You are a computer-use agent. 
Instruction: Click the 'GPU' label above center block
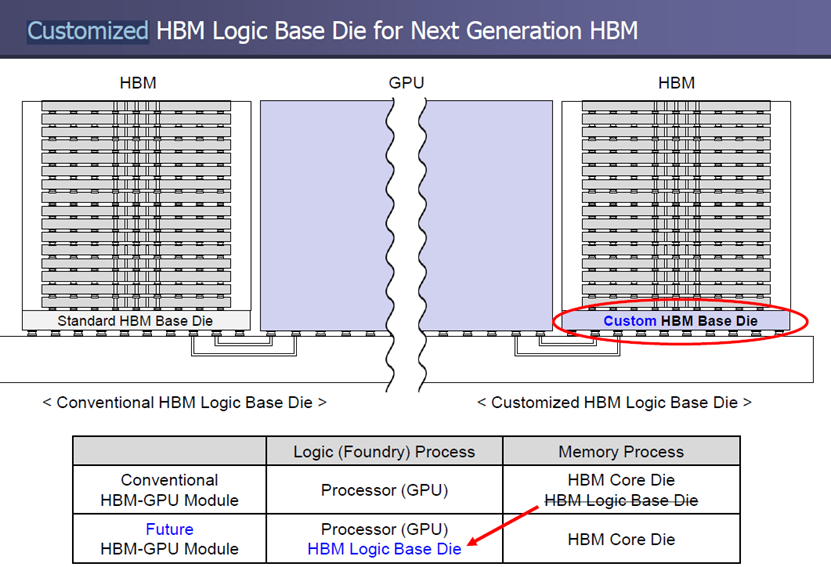[406, 83]
